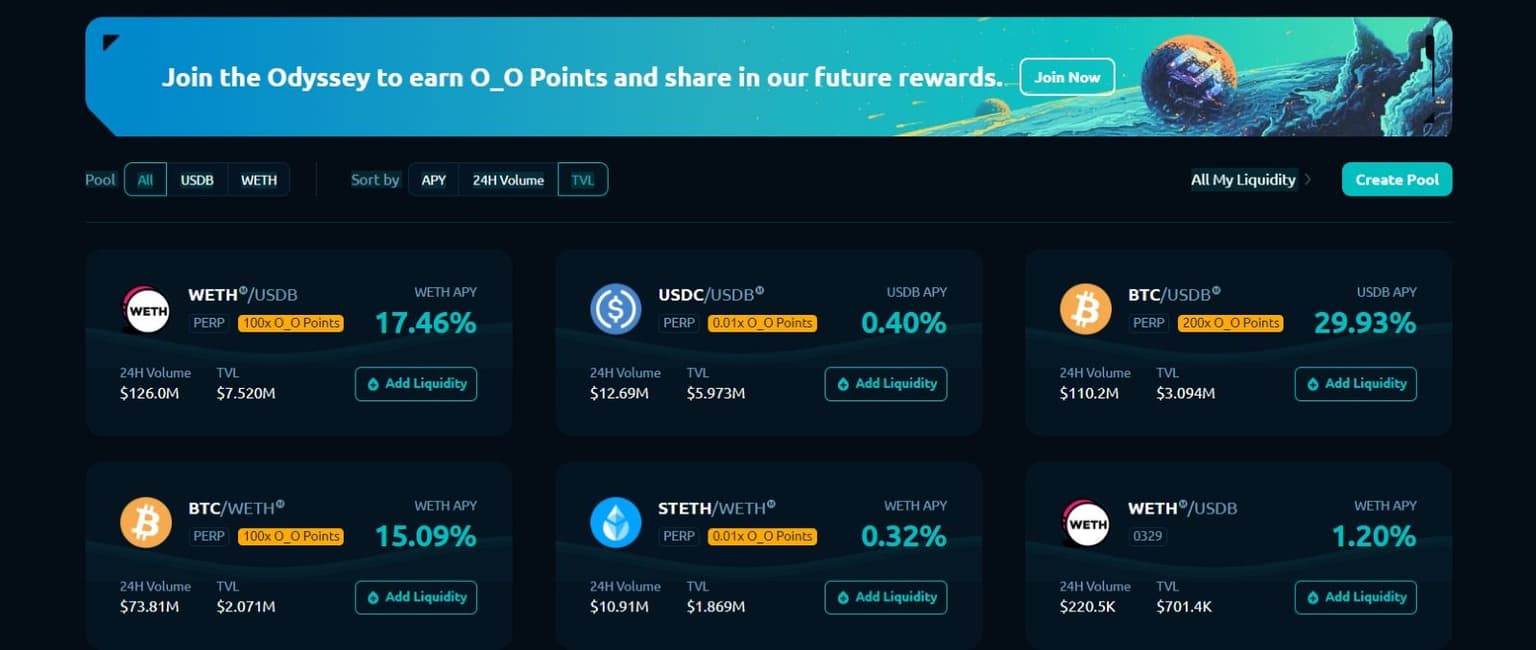Sort pools by TVL
The height and width of the screenshot is (650, 1536).
(582, 180)
